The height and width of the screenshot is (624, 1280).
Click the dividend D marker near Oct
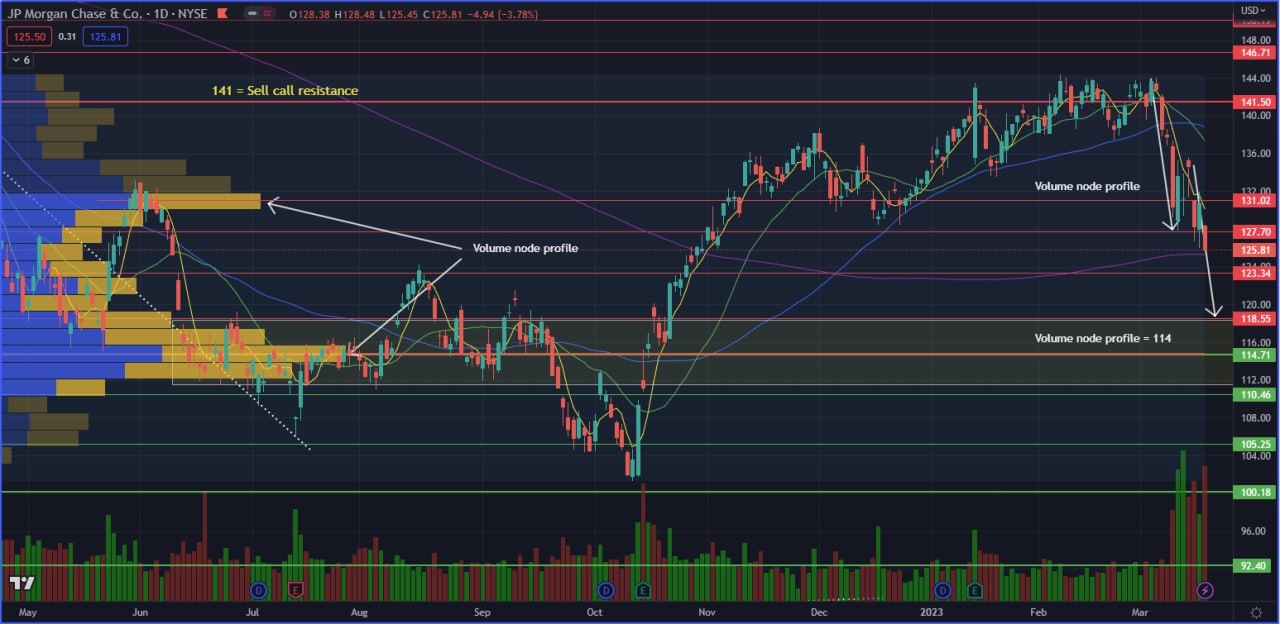(604, 590)
